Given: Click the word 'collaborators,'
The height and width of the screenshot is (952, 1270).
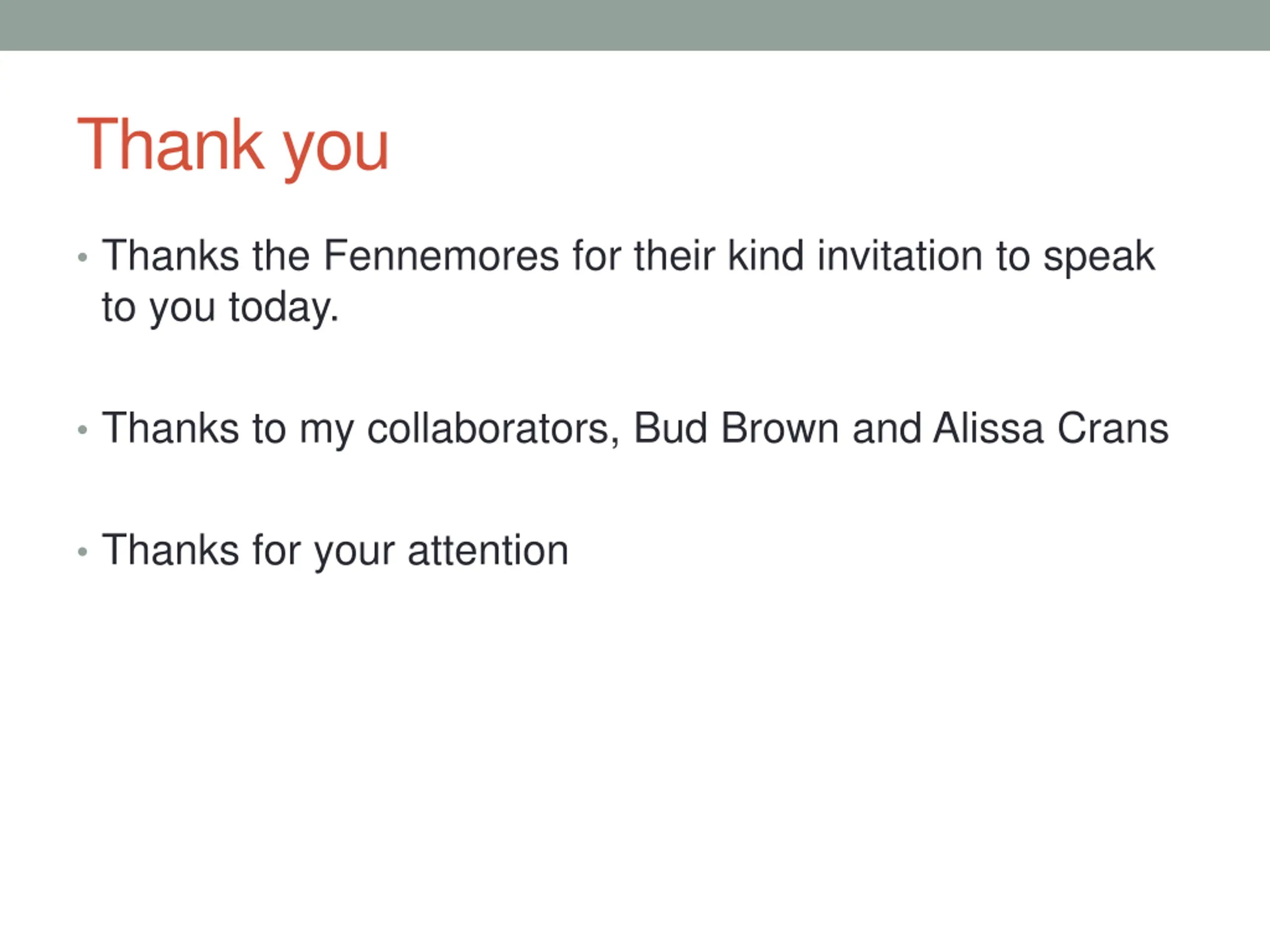Looking at the screenshot, I should [x=494, y=429].
